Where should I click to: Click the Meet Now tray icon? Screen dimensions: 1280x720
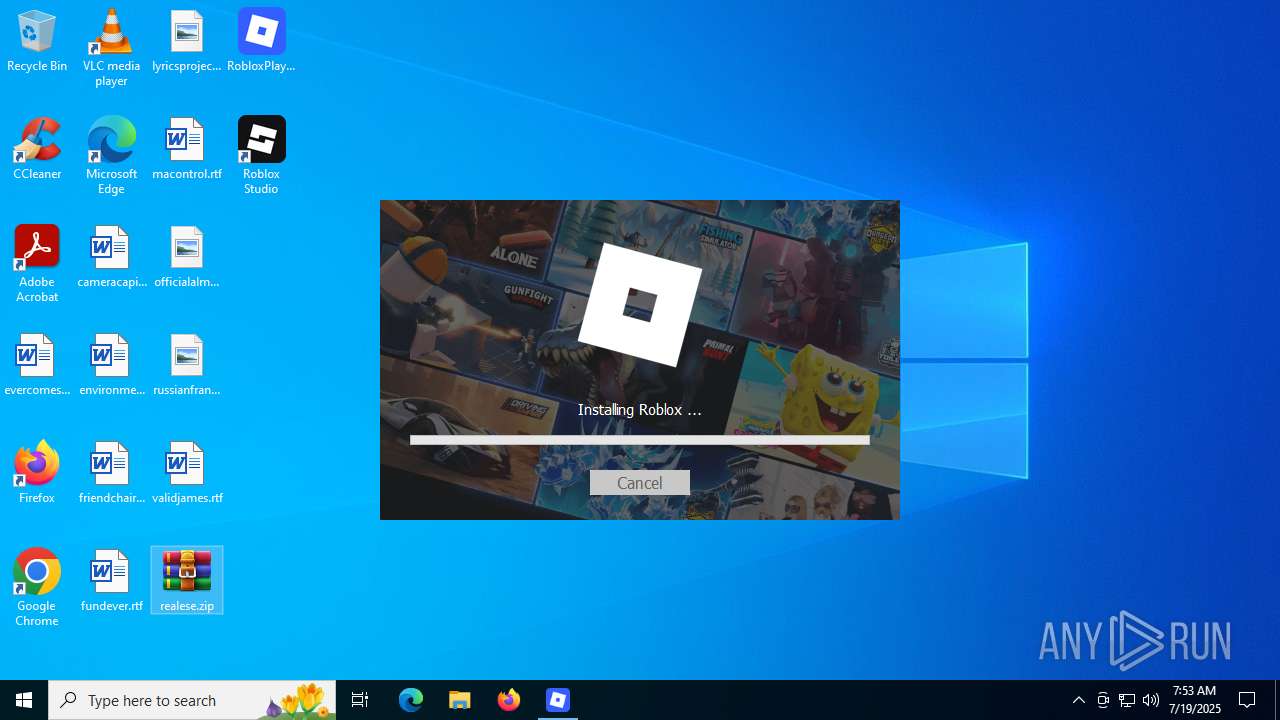1103,700
